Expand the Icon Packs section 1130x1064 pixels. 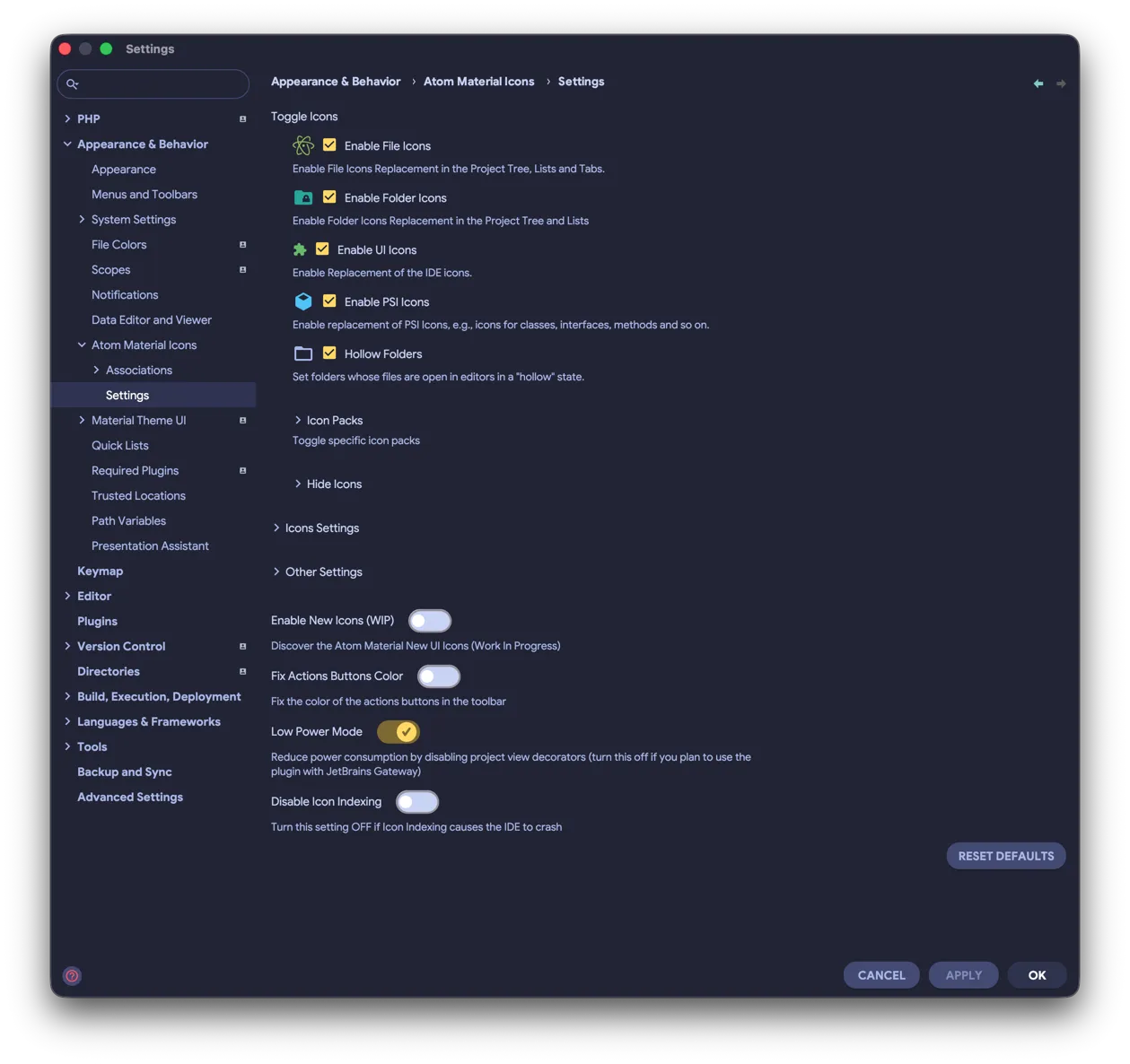pyautogui.click(x=298, y=420)
